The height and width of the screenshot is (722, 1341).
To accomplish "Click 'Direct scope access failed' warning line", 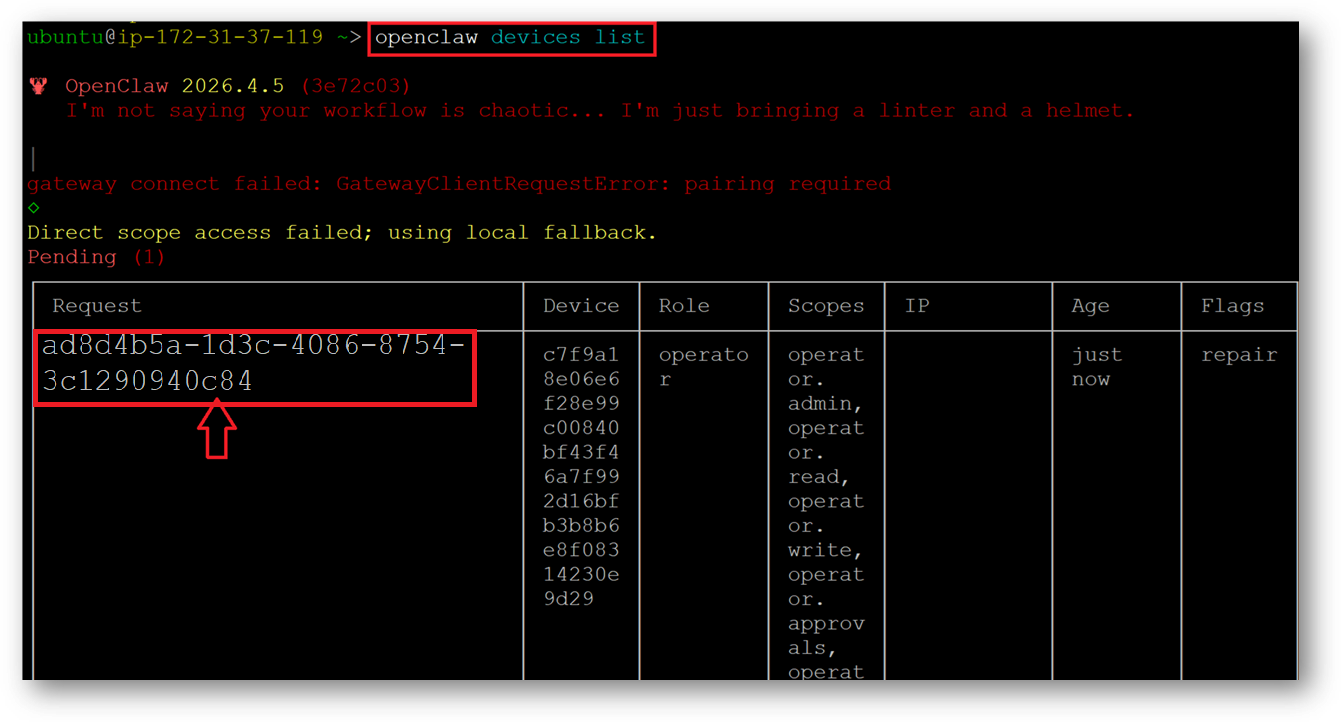I will (x=342, y=232).
